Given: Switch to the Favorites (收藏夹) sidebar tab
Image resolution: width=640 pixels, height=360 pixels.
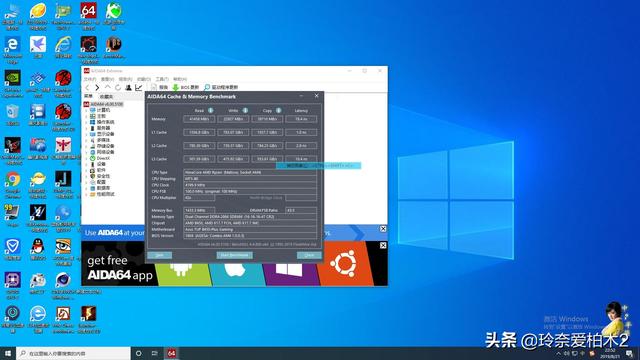Looking at the screenshot, I should [x=107, y=96].
